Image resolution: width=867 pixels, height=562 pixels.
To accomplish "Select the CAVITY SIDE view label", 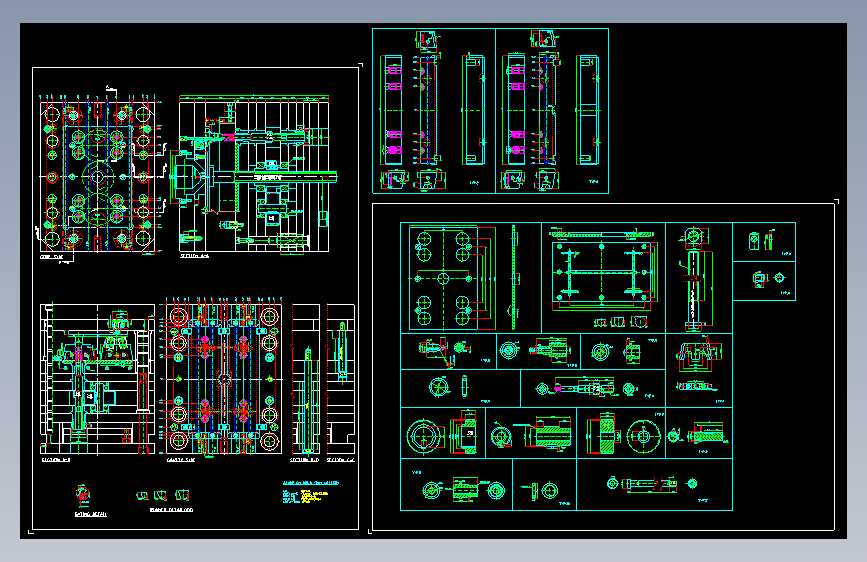I will (181, 460).
